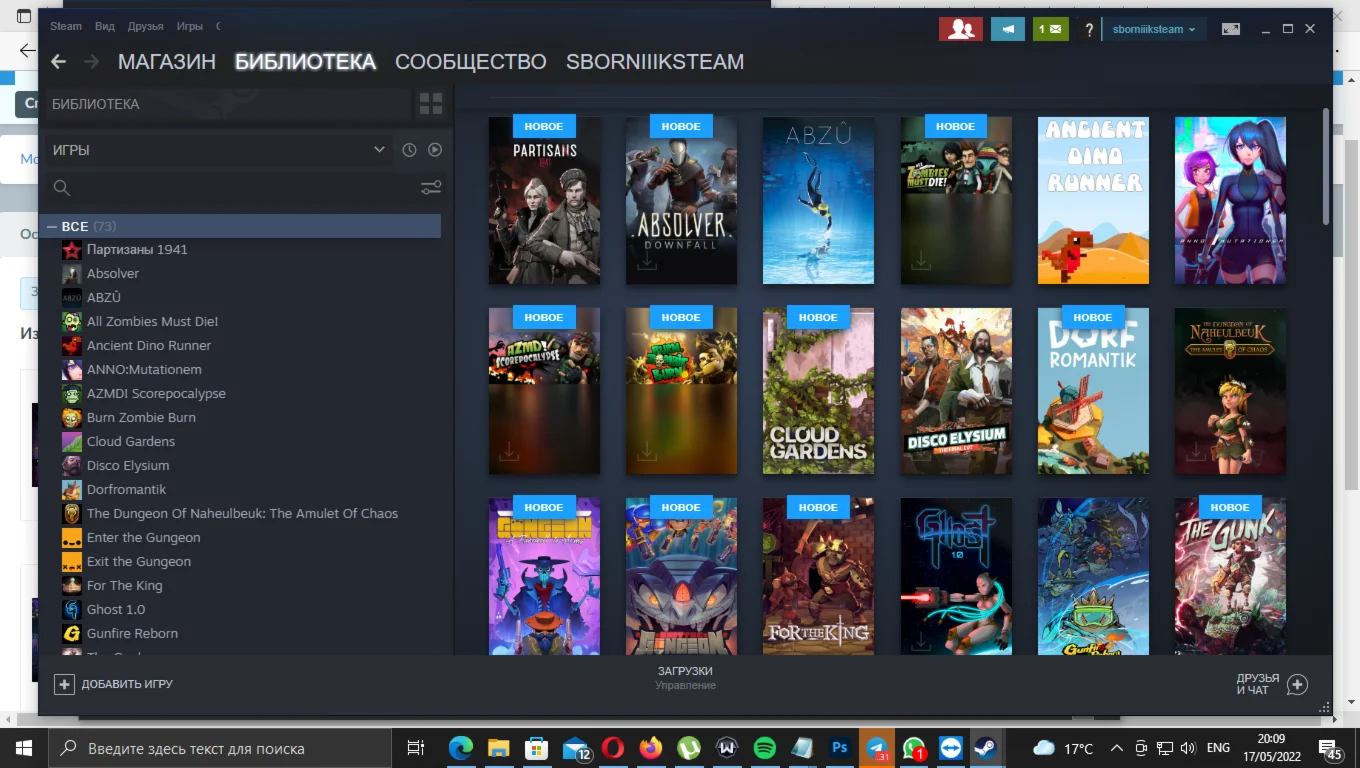Click the ДОБАВИТЬ ИГРУ button
The image size is (1360, 768).
(114, 684)
